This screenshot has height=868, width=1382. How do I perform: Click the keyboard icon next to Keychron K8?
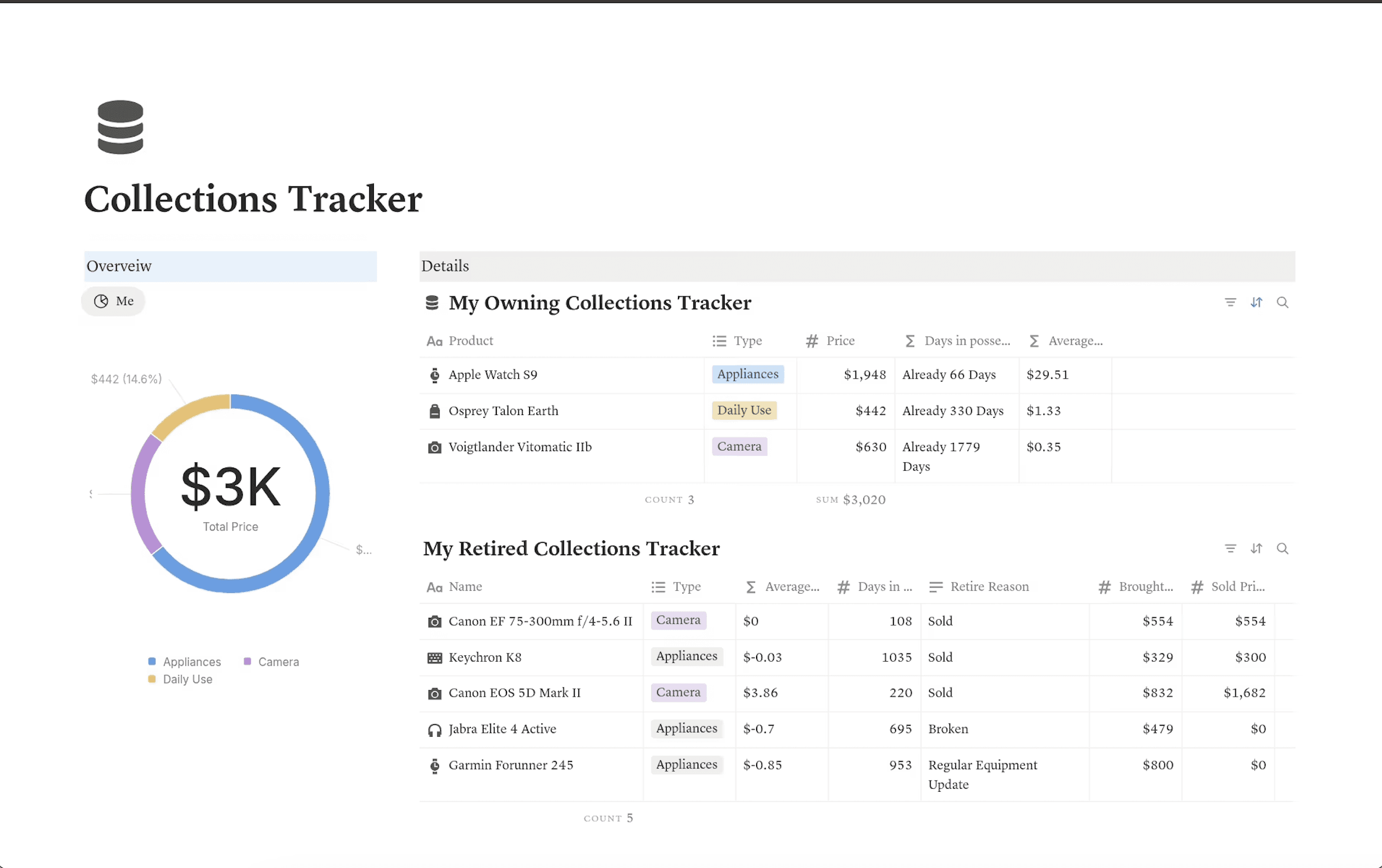point(435,657)
